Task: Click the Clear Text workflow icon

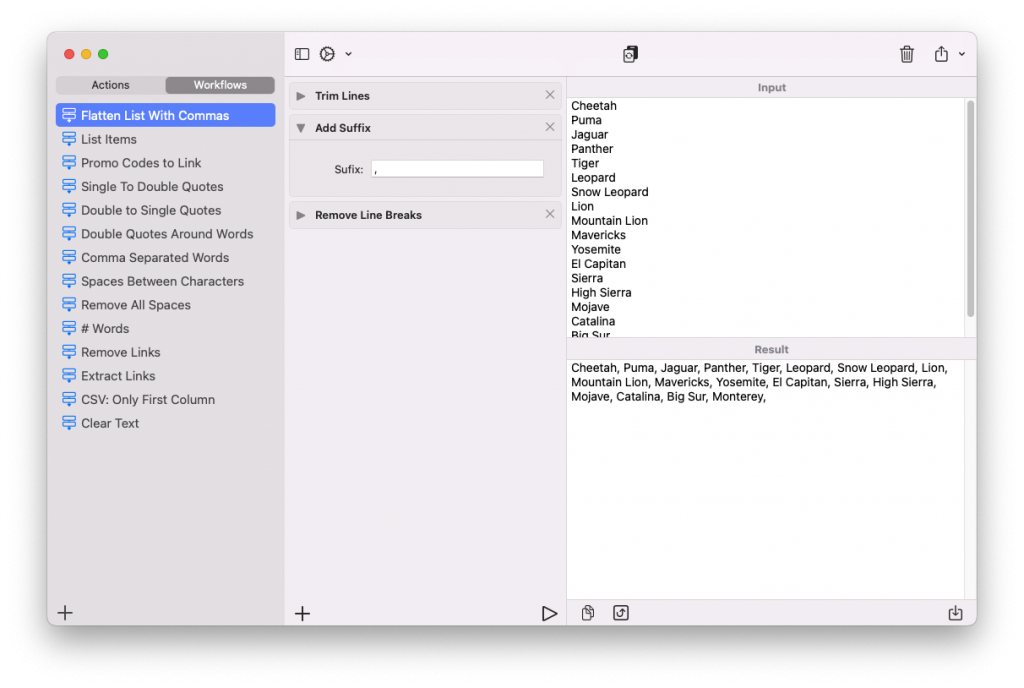Action: point(69,422)
